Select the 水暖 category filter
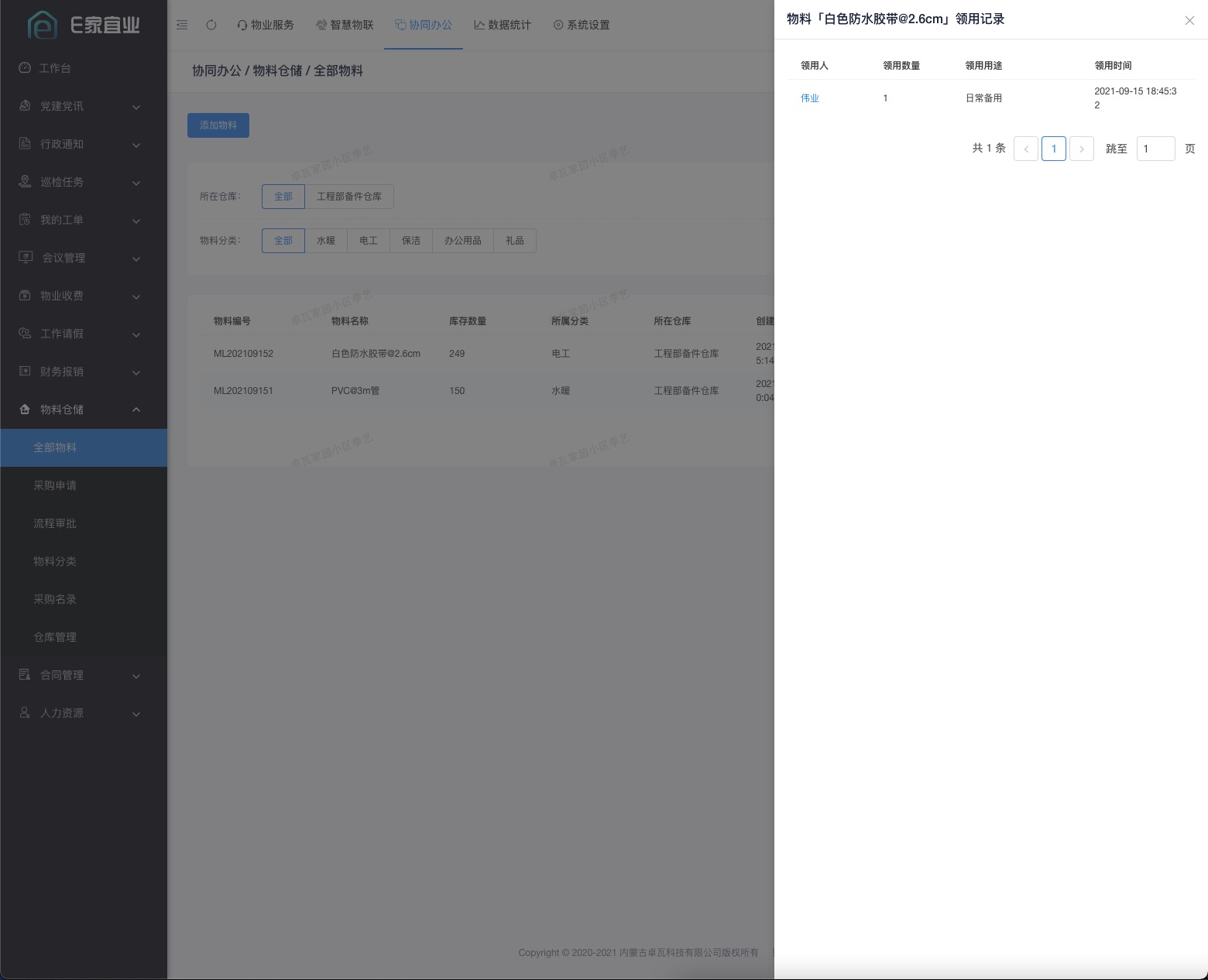Image resolution: width=1208 pixels, height=980 pixels. click(326, 240)
